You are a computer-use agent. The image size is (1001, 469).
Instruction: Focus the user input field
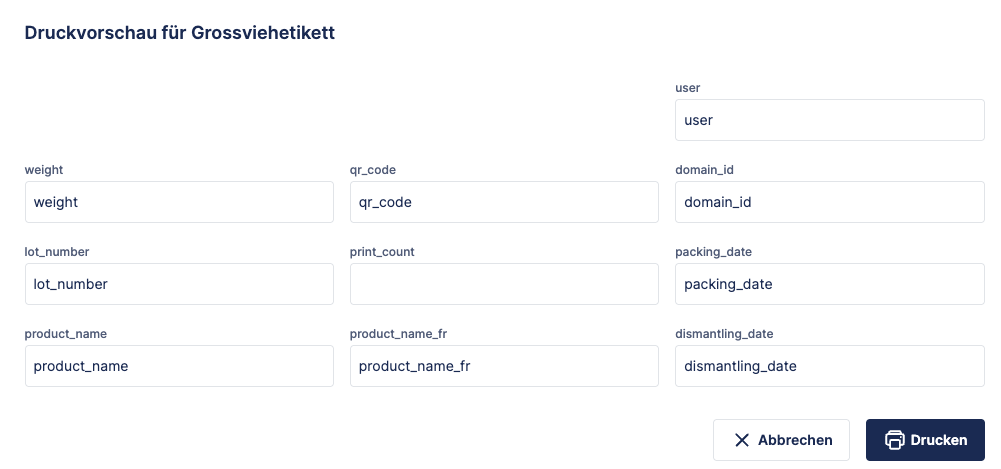click(829, 120)
